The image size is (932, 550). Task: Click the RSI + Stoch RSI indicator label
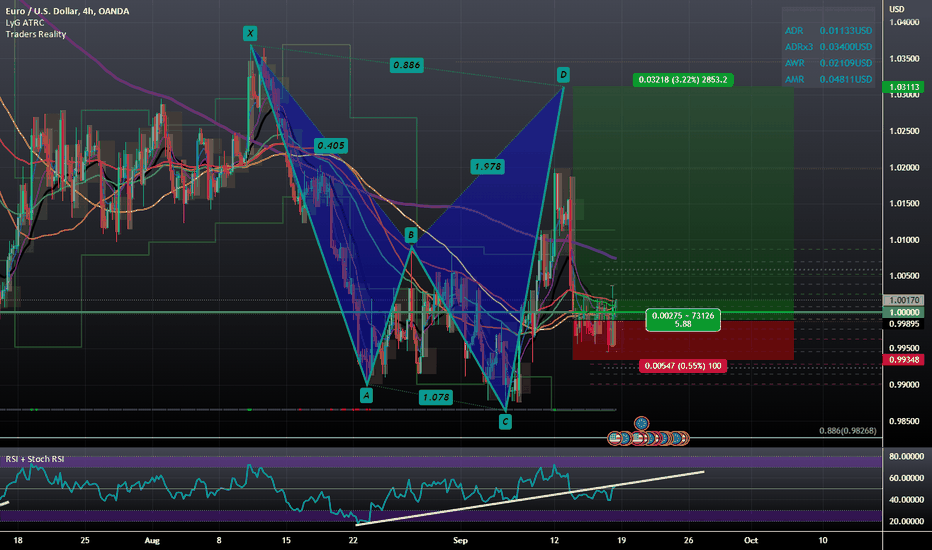35,459
